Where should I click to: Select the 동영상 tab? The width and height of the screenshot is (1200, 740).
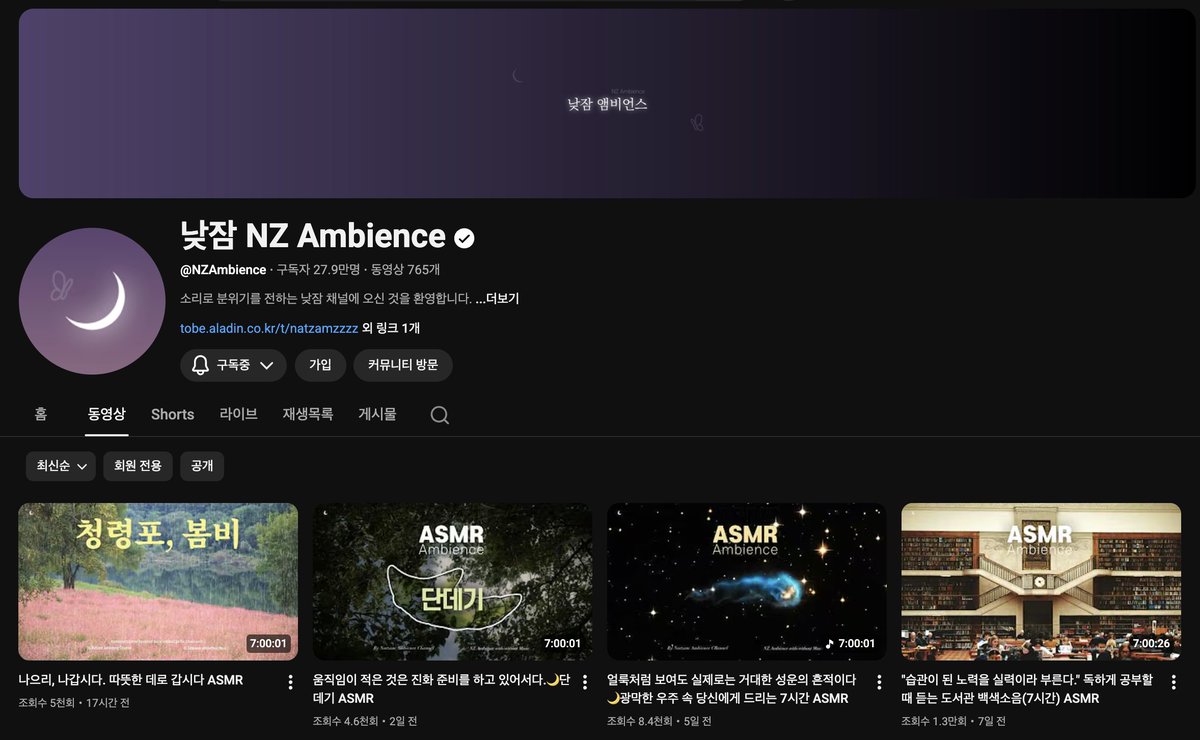tap(107, 414)
